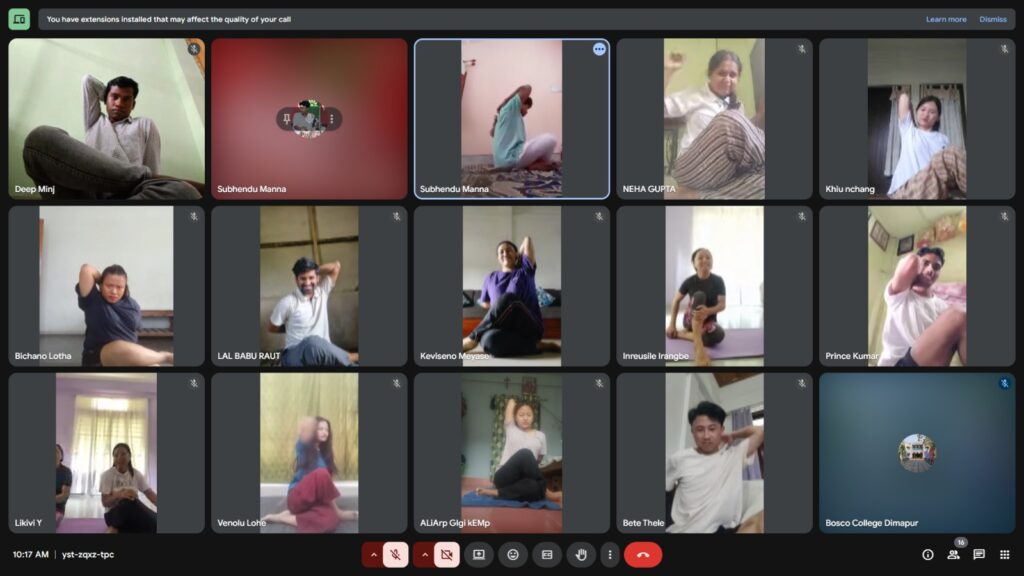Screen dimensions: 1024x576
Task: Toggle the camera on
Action: pyautogui.click(x=447, y=554)
